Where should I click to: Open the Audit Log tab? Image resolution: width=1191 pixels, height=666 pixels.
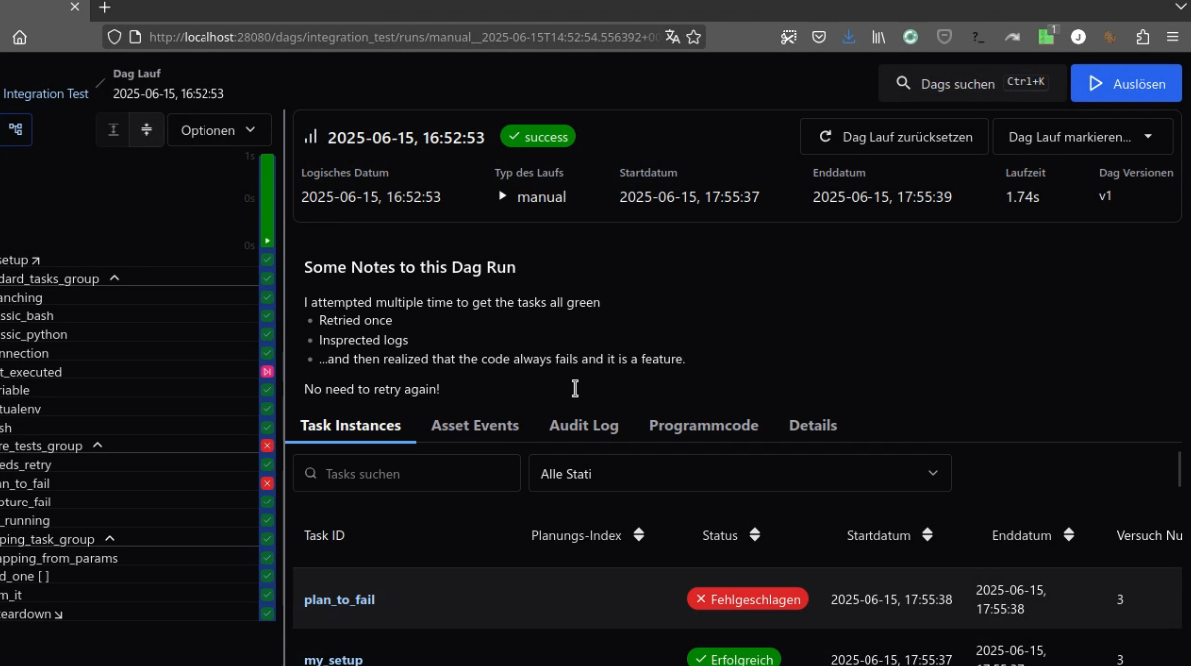pyautogui.click(x=583, y=426)
